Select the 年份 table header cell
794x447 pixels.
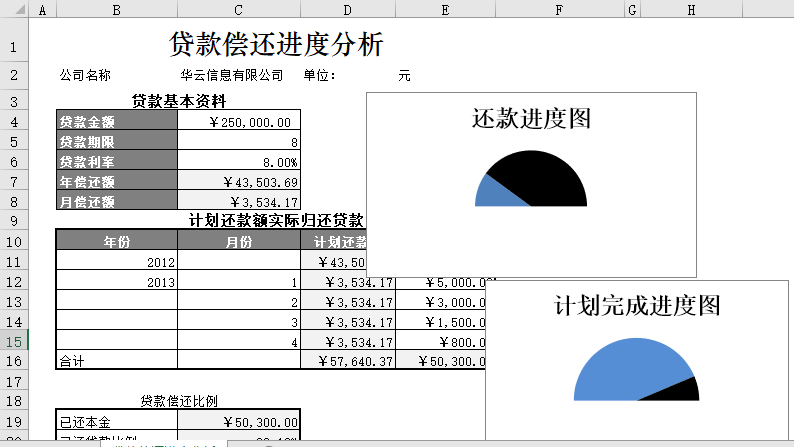click(117, 241)
